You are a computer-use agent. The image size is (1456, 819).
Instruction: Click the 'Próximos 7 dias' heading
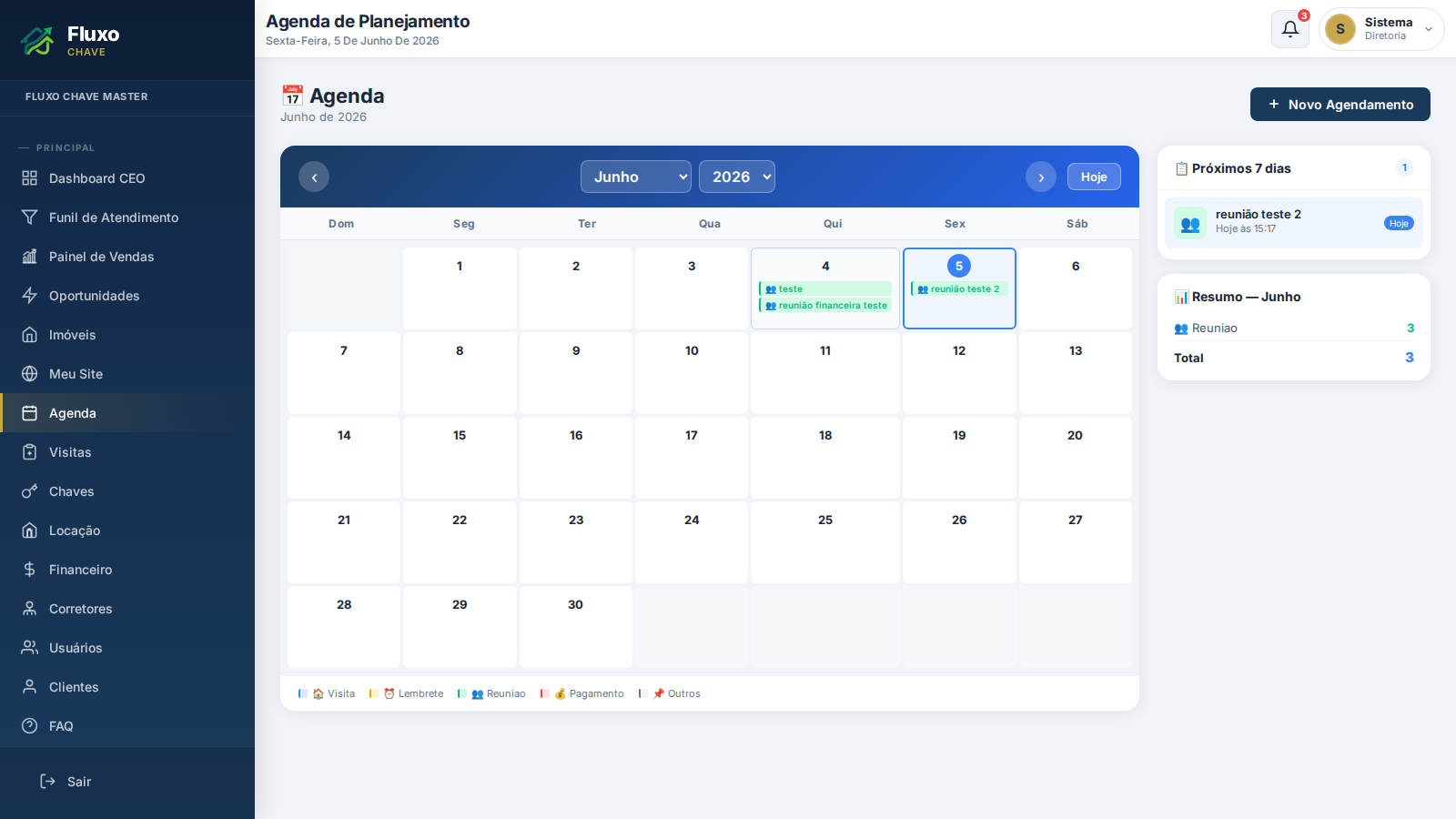pyautogui.click(x=1241, y=168)
